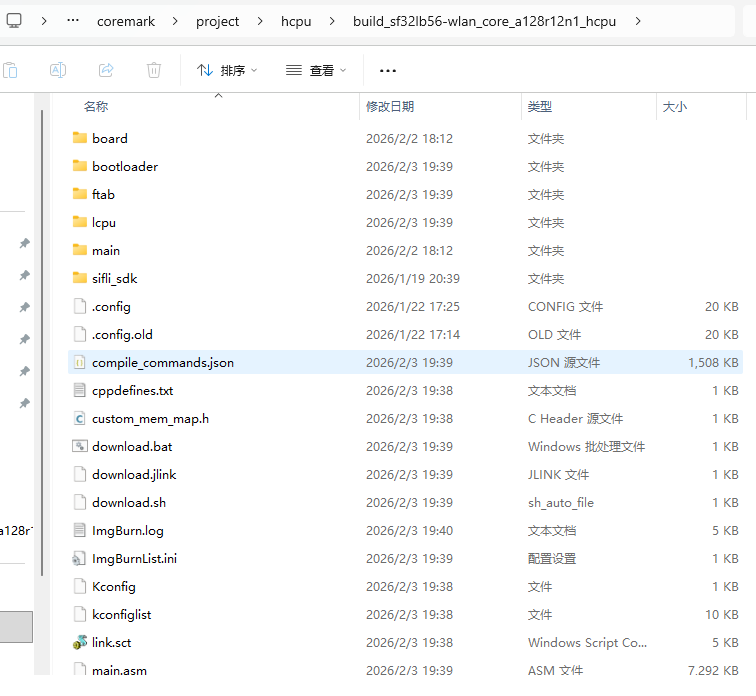Screen dimensions: 756x696
Task: Click the a128r navigation pane item
Action: point(16,531)
